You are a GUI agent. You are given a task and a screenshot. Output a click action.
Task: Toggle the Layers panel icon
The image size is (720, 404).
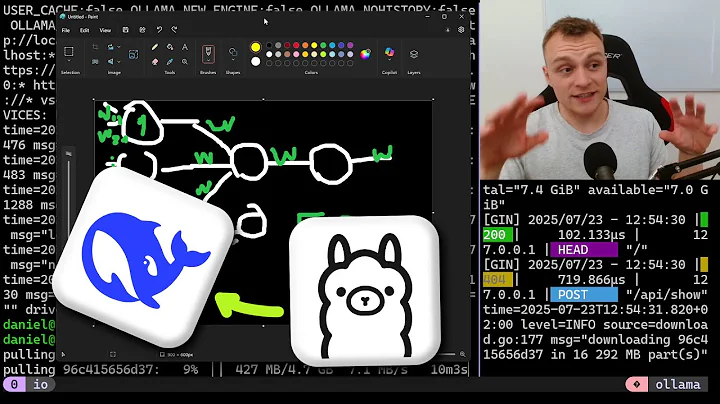(x=414, y=54)
